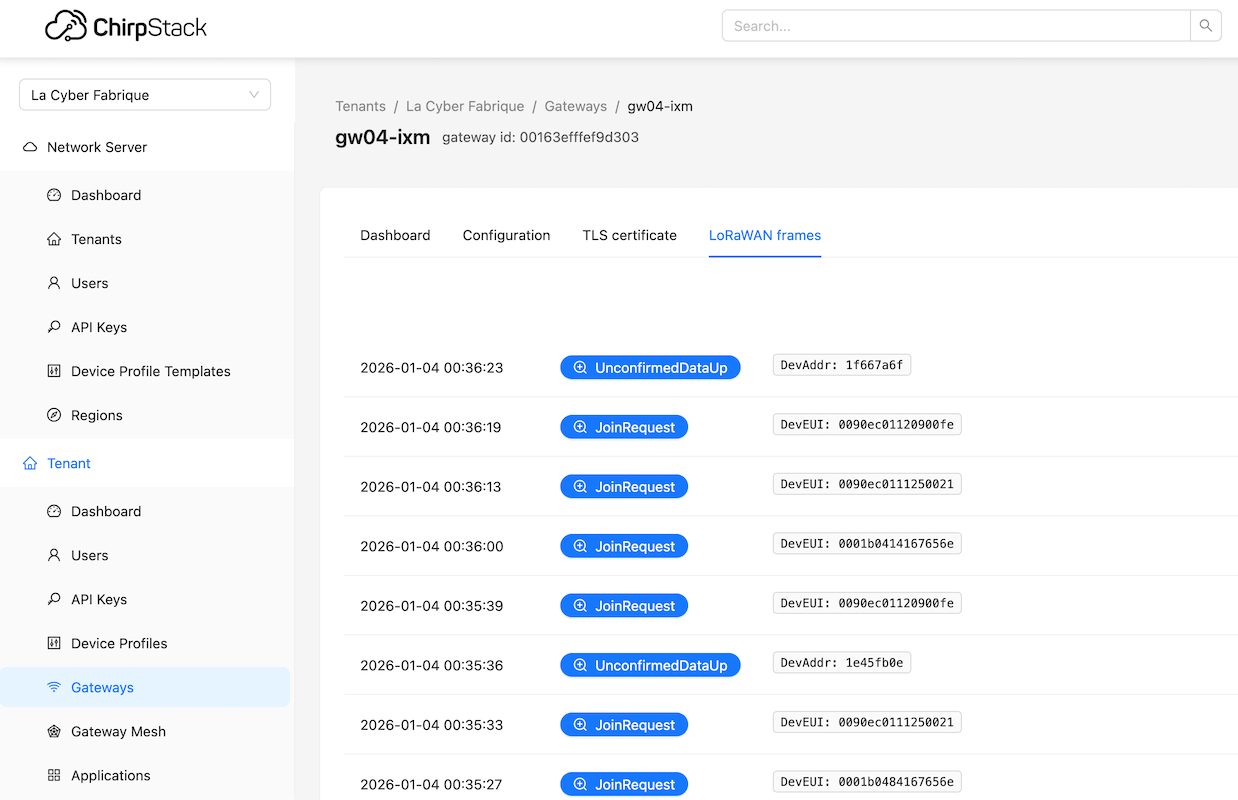Viewport: 1238px width, 800px height.
Task: Expand the UnconfirmedDataUp frame at 00:36:23
Action: click(x=650, y=367)
